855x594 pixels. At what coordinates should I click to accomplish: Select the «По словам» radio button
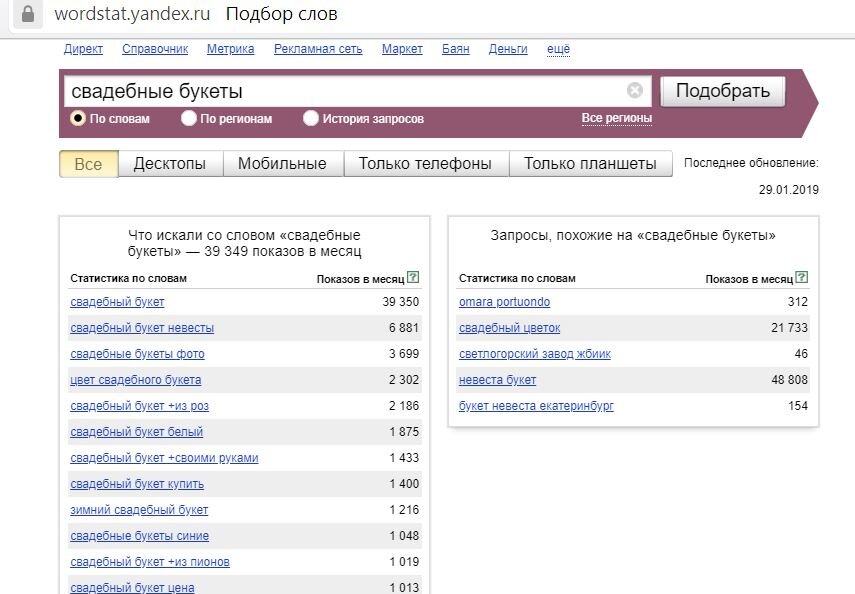(x=76, y=118)
